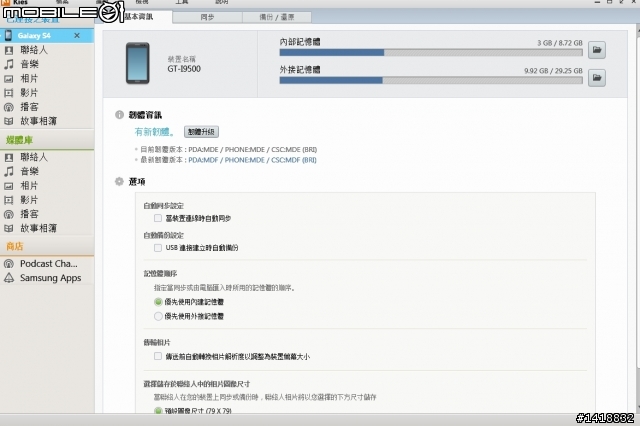Click the 9.92 GB / 29.25 GB storage value
This screenshot has width=640, height=426.
(553, 71)
